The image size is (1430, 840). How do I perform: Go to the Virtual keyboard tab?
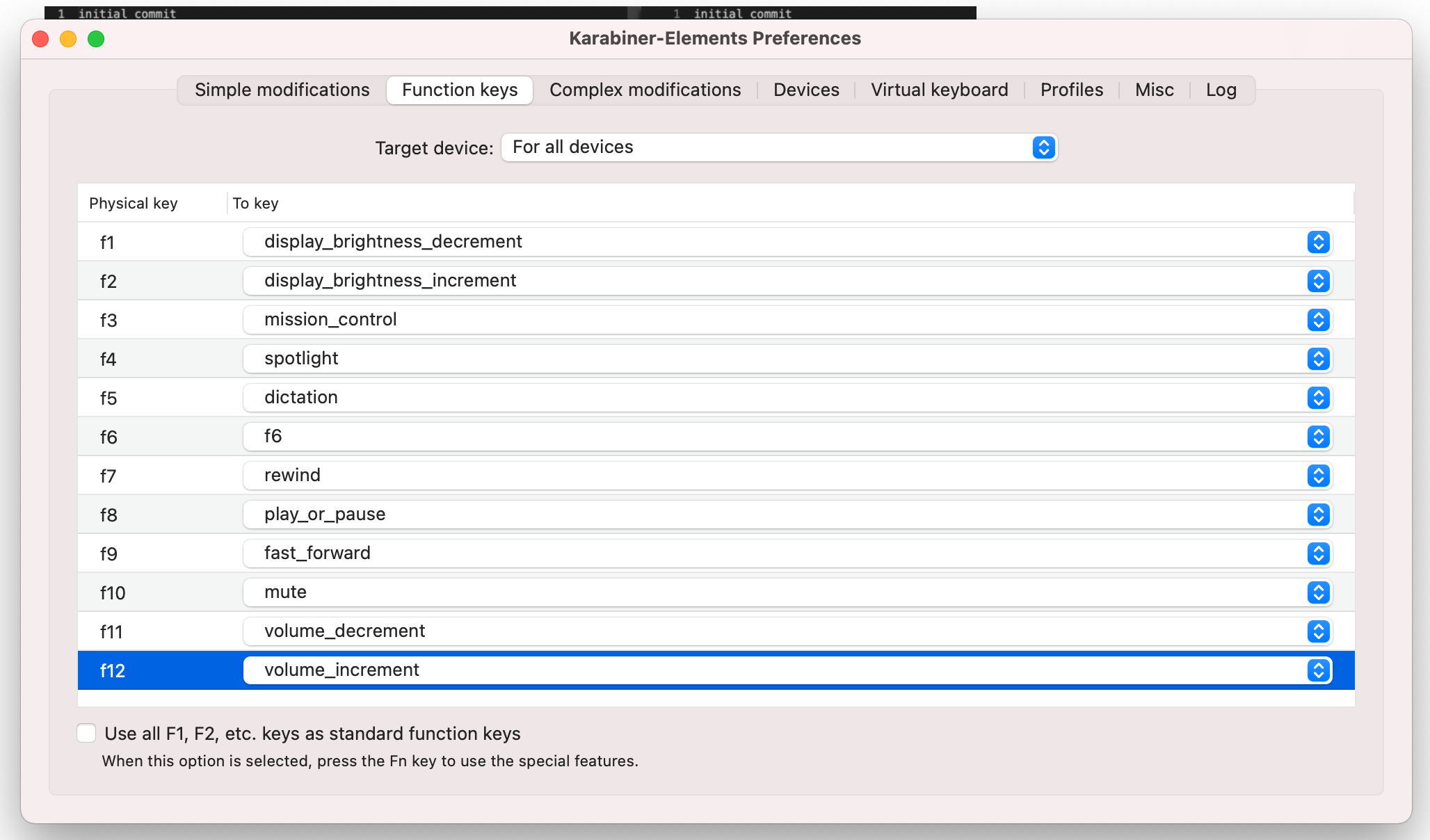coord(939,90)
